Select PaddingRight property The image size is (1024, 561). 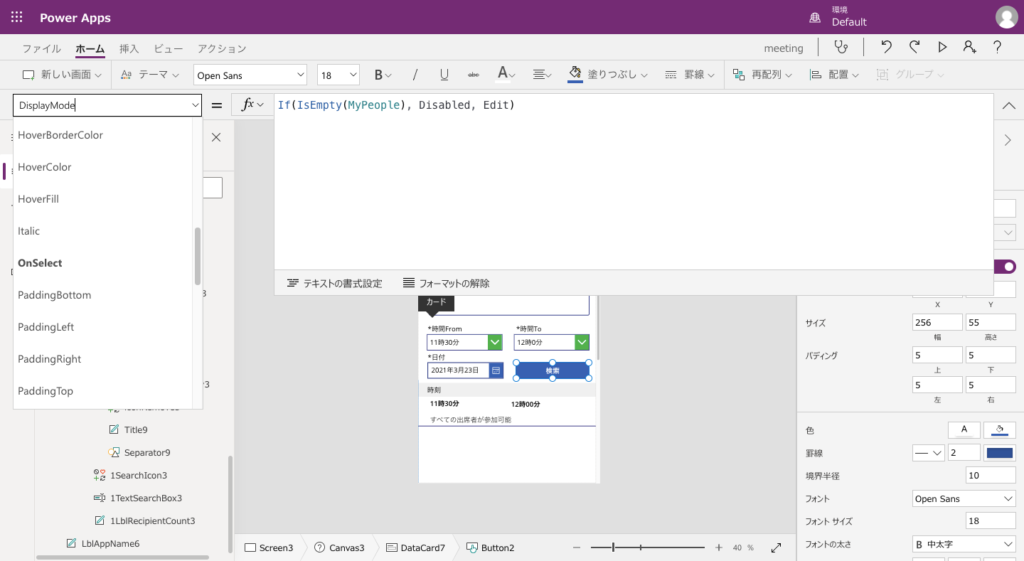click(103, 359)
